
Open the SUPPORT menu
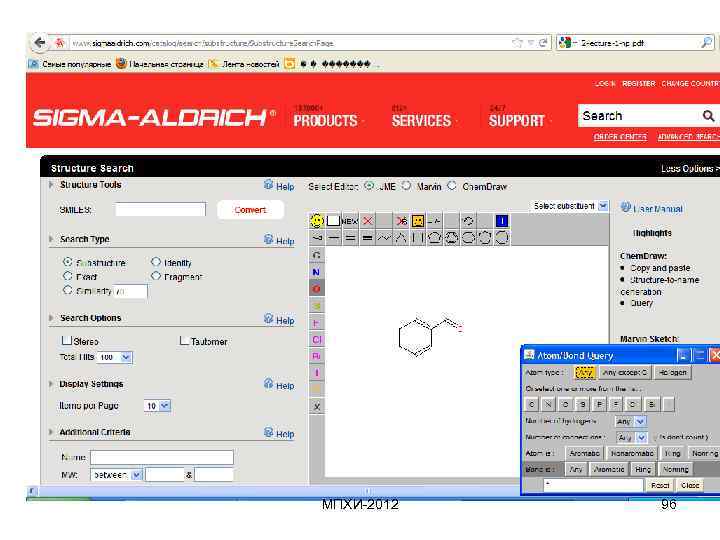tap(517, 121)
